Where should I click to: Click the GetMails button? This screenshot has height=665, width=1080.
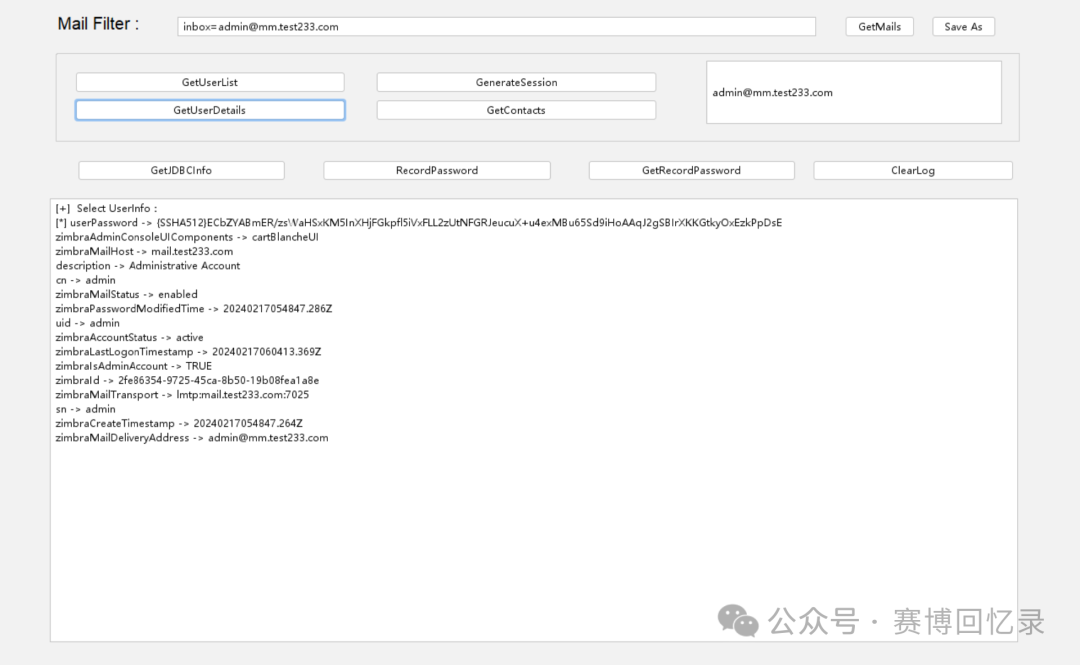coord(880,27)
